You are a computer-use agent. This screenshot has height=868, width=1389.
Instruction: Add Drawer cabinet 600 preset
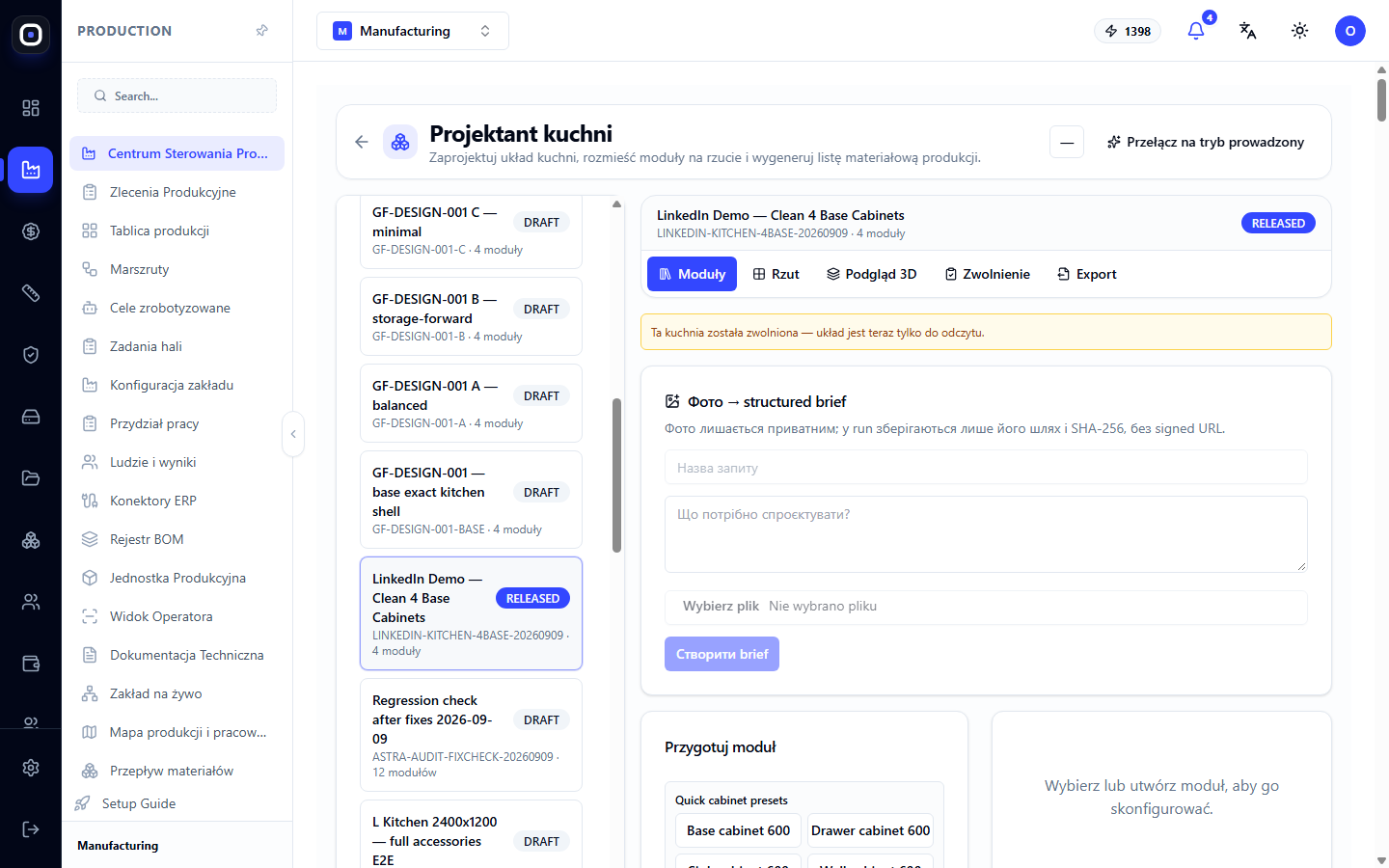click(x=870, y=830)
